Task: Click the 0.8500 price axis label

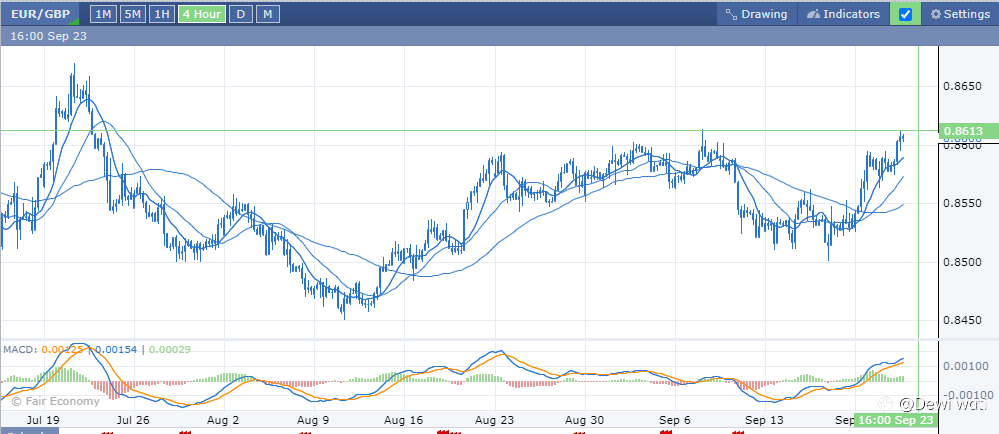Action: (x=963, y=262)
